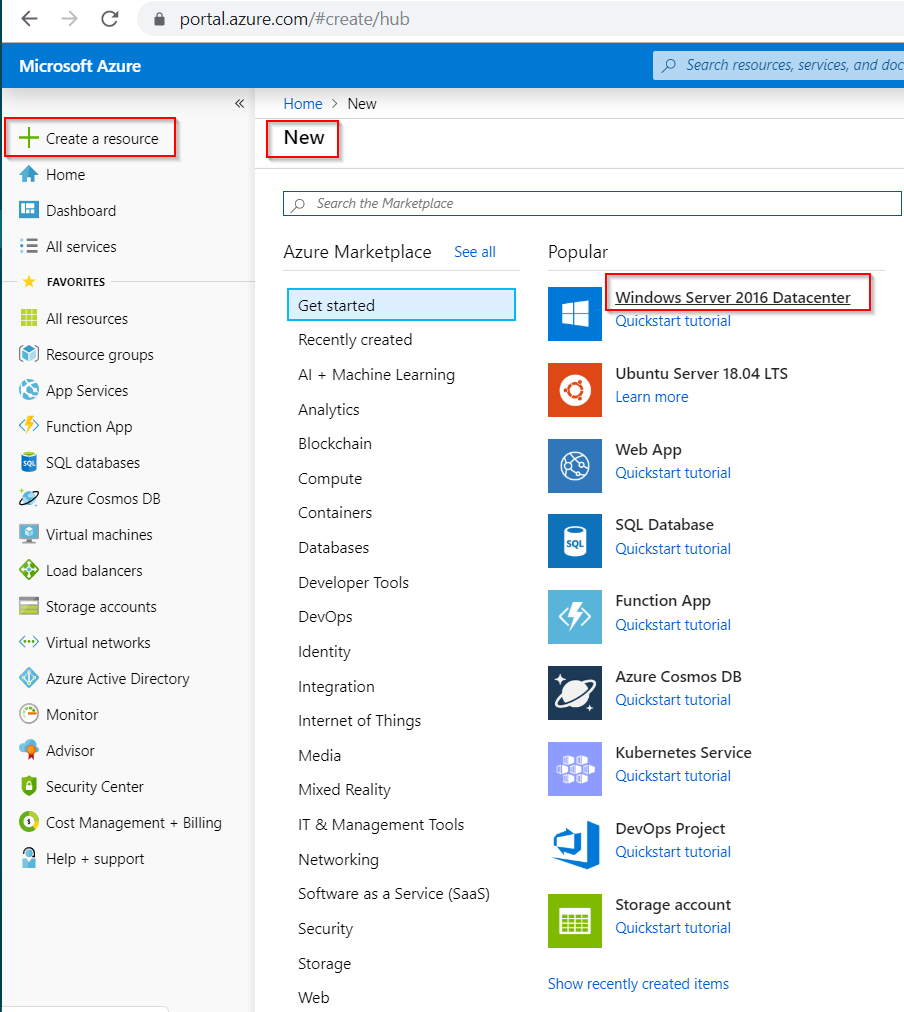Image resolution: width=904 pixels, height=1012 pixels.
Task: Click the Function App title in Popular
Action: [x=663, y=601]
